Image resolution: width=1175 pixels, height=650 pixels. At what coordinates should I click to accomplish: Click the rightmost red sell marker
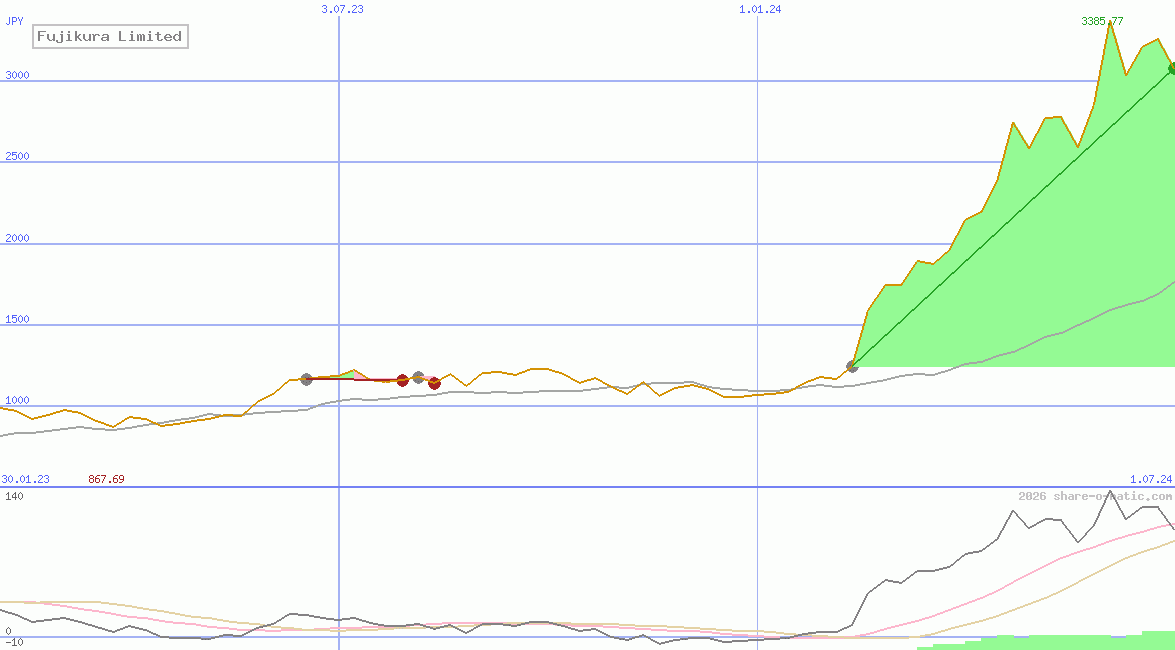tap(434, 383)
